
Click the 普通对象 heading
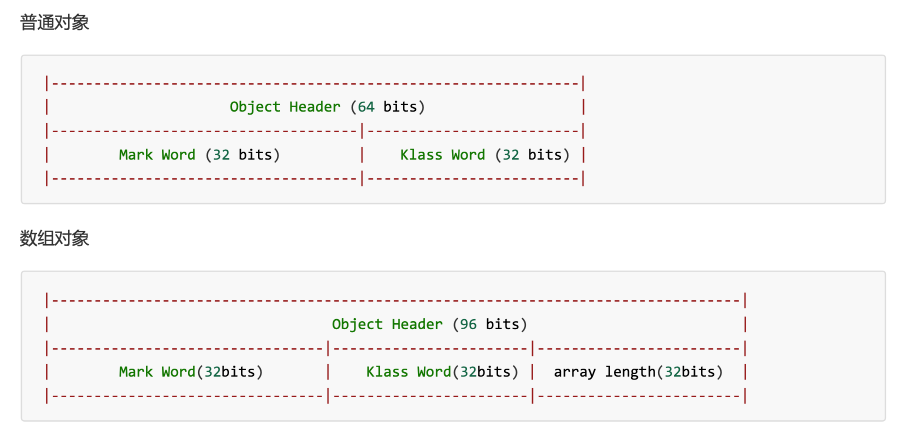[55, 22]
